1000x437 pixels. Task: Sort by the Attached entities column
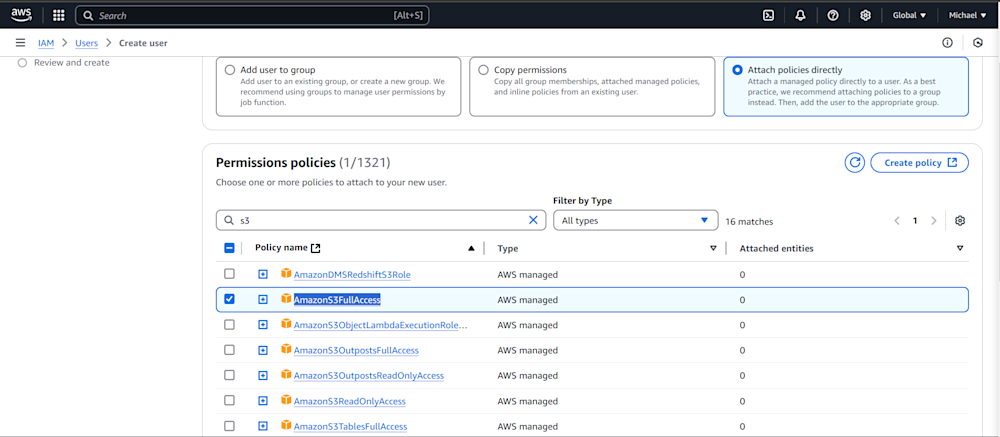coord(960,248)
